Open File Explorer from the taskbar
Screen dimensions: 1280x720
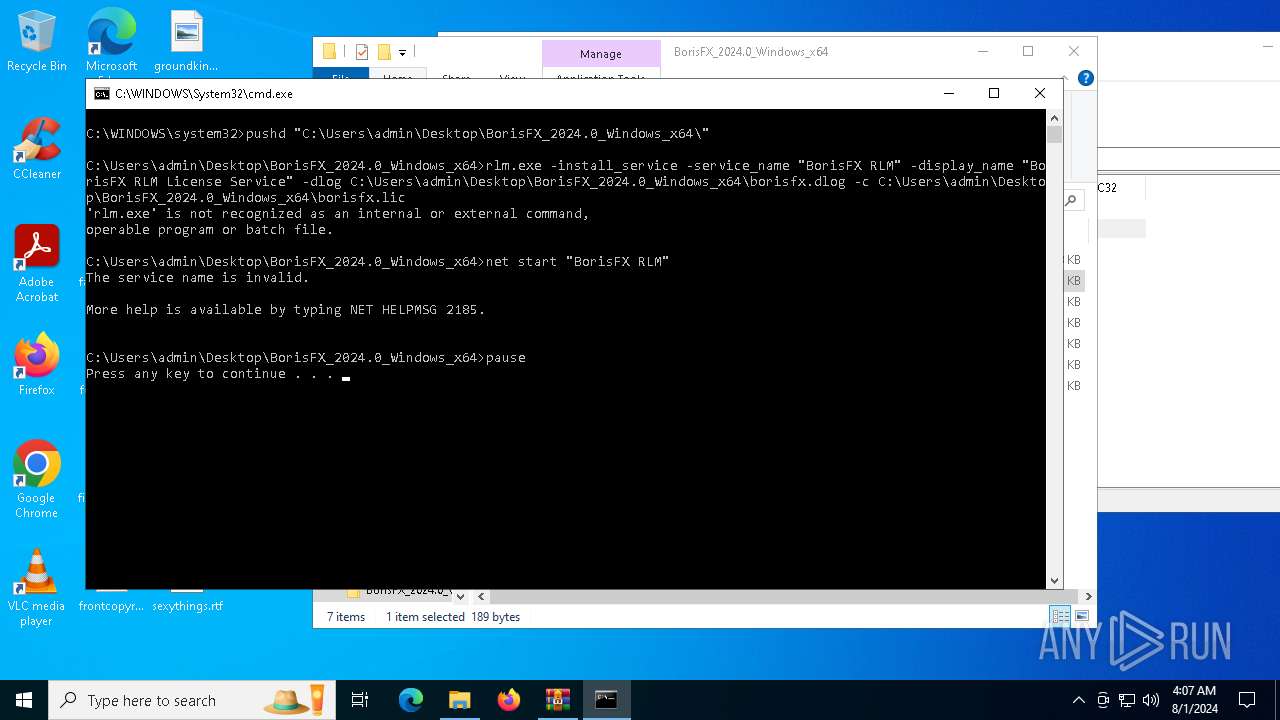pyautogui.click(x=459, y=700)
